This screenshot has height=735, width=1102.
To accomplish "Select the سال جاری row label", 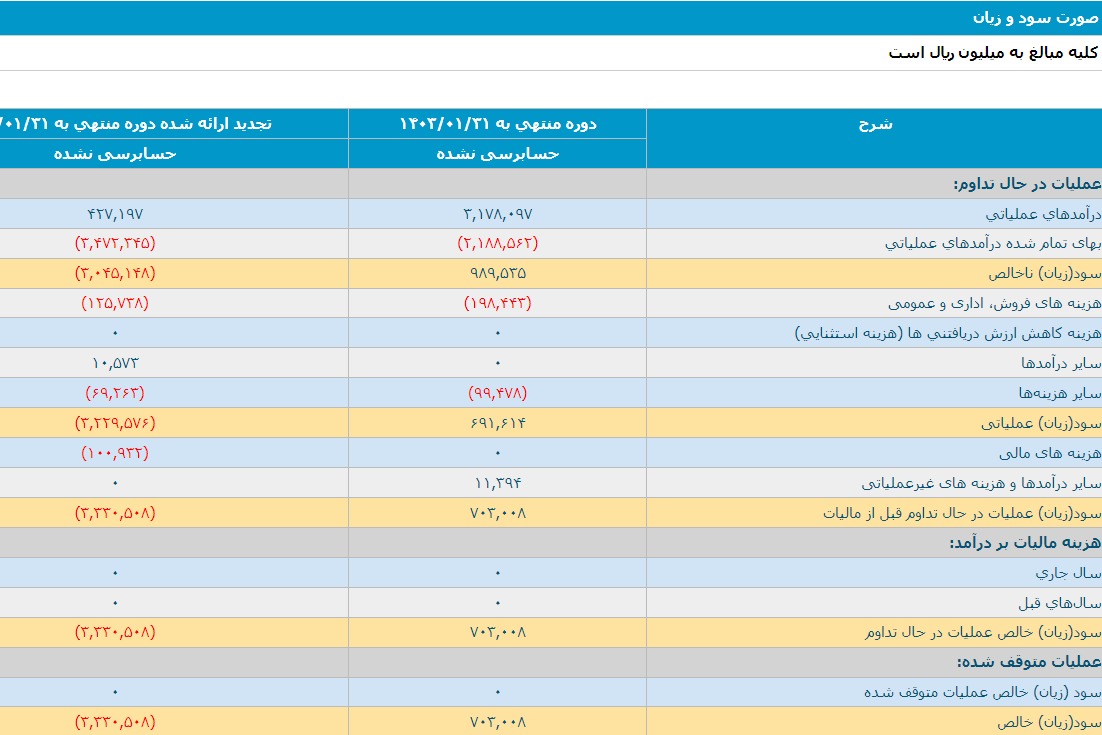I will [x=1068, y=573].
